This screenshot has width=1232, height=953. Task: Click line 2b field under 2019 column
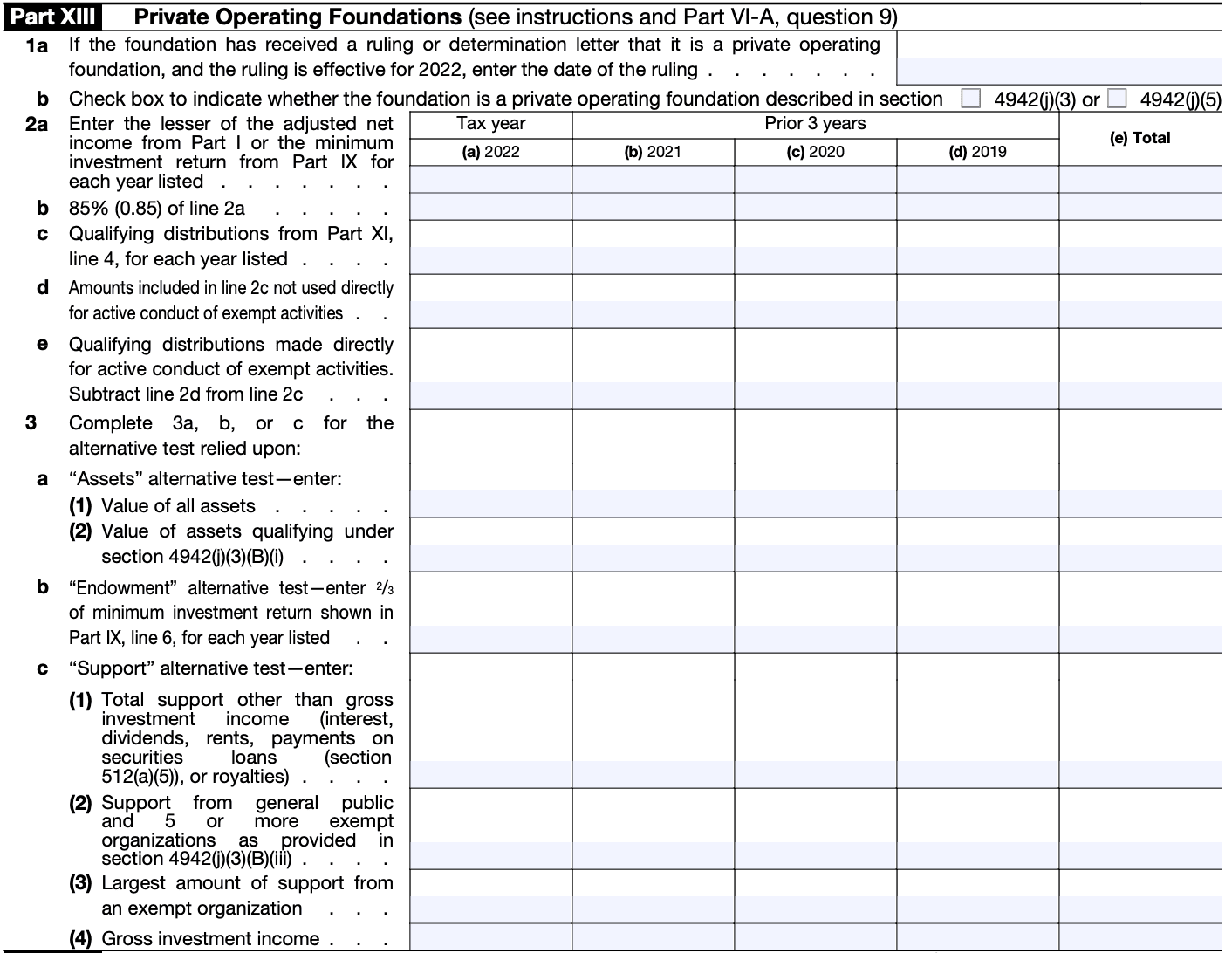pos(977,207)
